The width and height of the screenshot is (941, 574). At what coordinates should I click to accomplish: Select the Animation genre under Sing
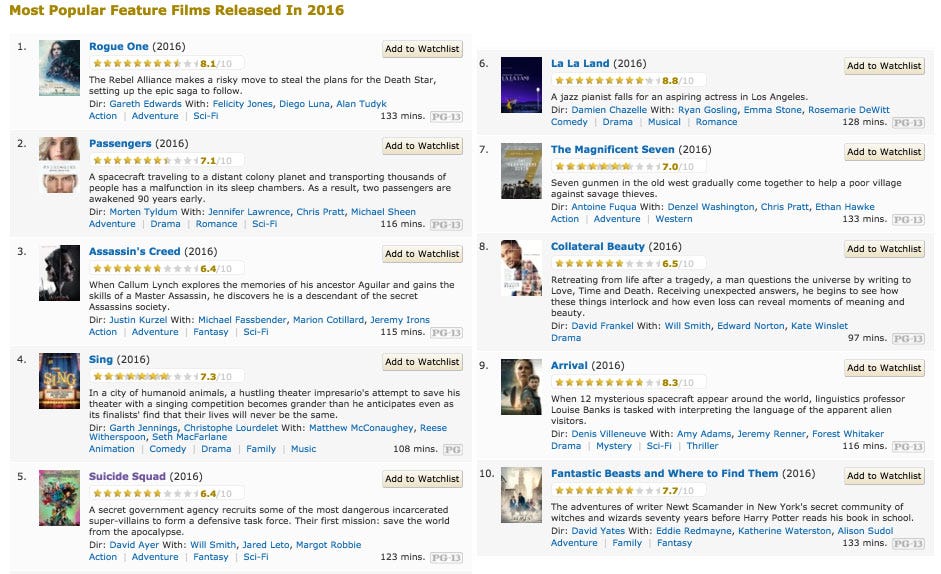112,449
